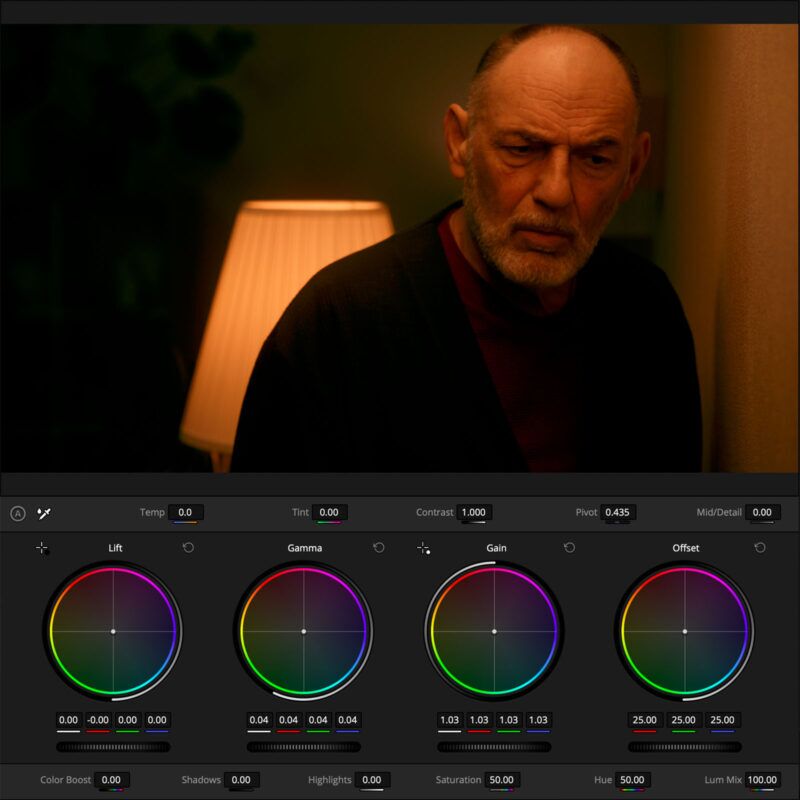Click the Gamma wheel label
Image resolution: width=800 pixels, height=800 pixels.
(305, 548)
